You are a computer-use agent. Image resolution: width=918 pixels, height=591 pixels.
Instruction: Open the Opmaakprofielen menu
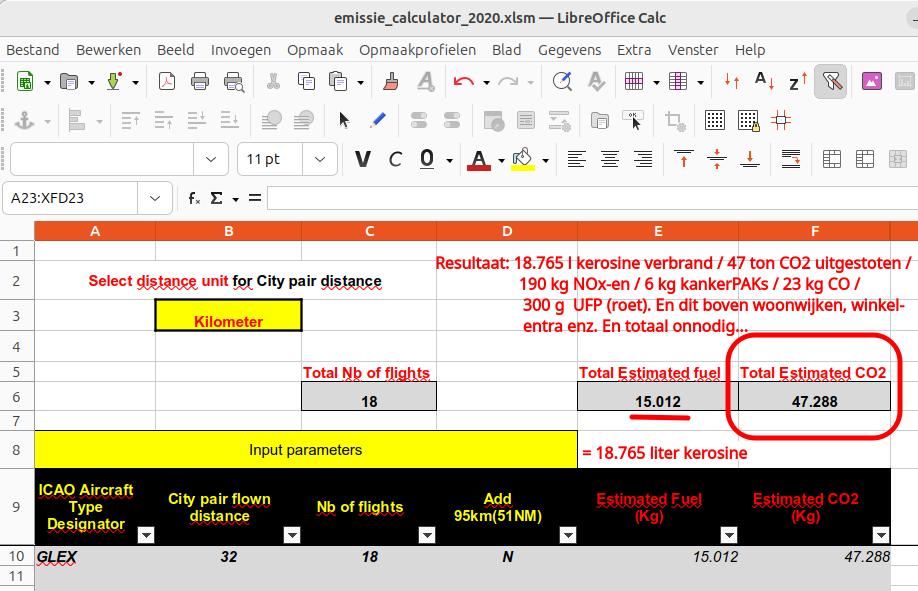click(x=417, y=49)
